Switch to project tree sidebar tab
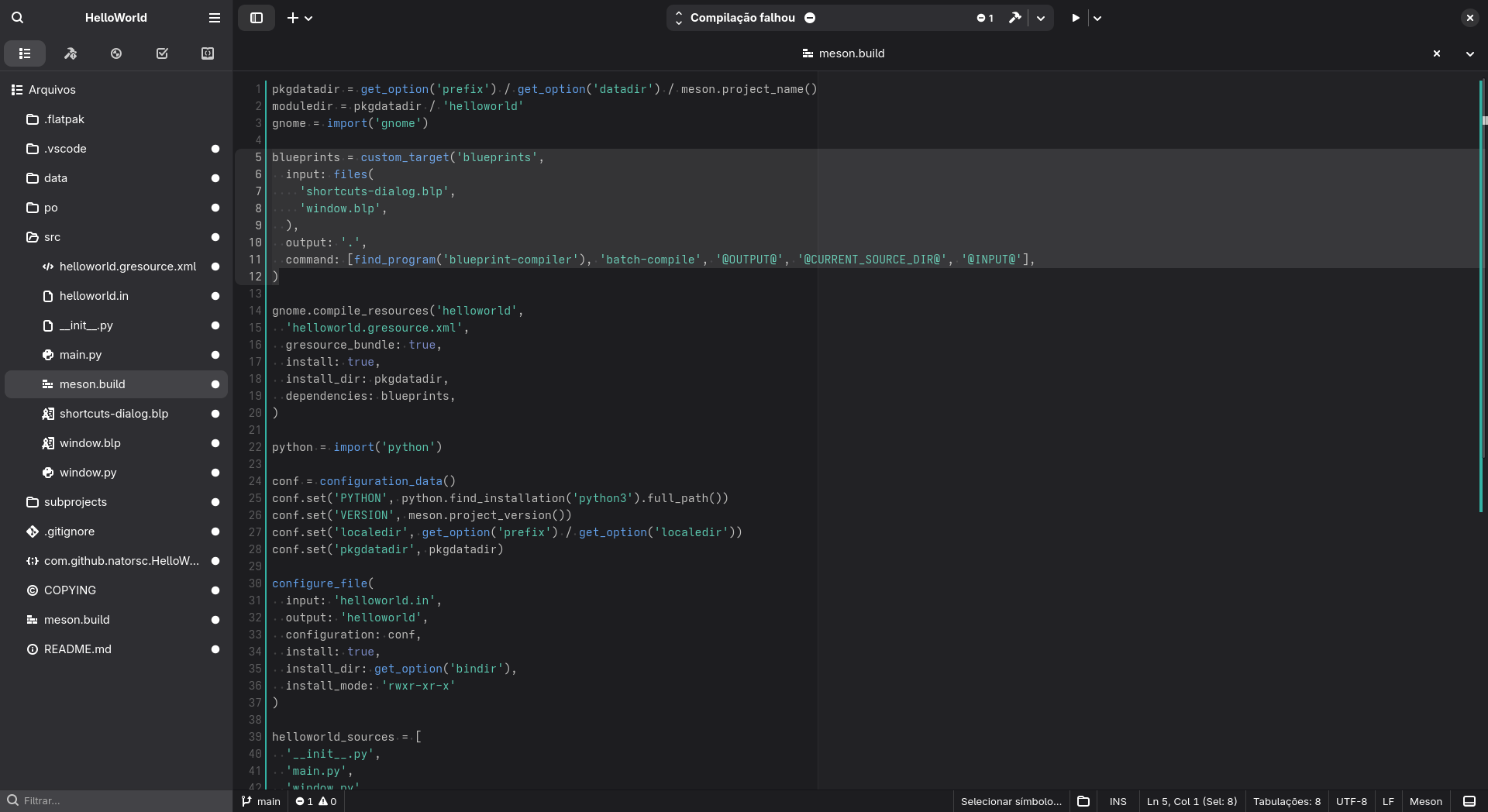Screen dimensions: 1488x812 pyautogui.click(x=25, y=53)
